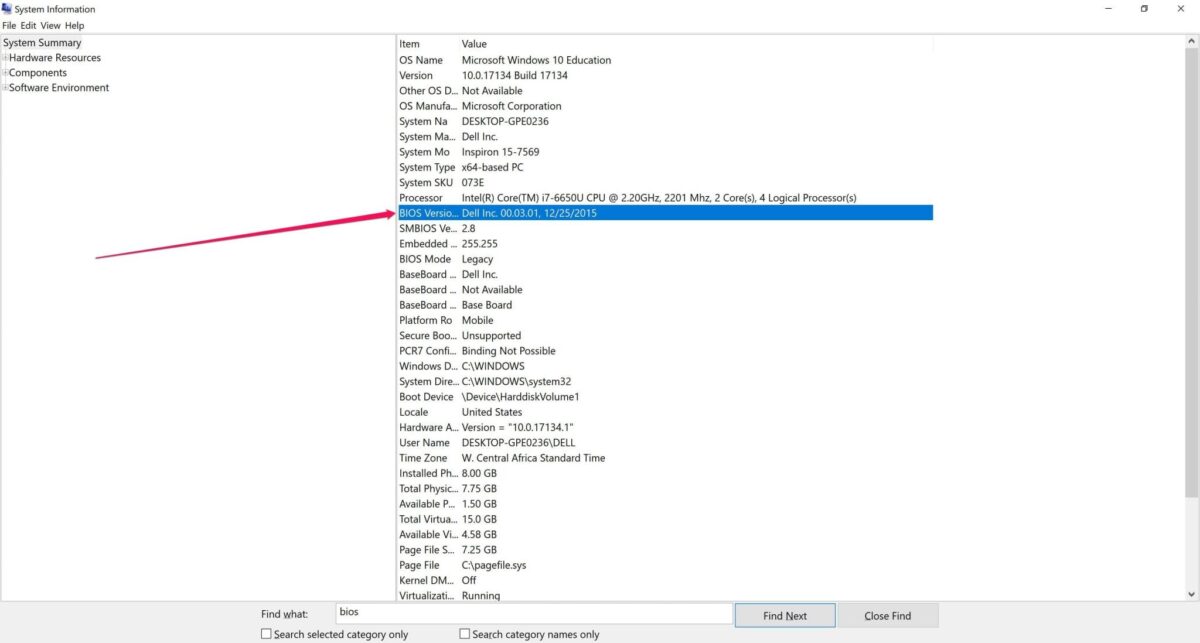This screenshot has height=643, width=1200.
Task: Select the Page File Space 7.25 GB row
Action: pos(665,550)
